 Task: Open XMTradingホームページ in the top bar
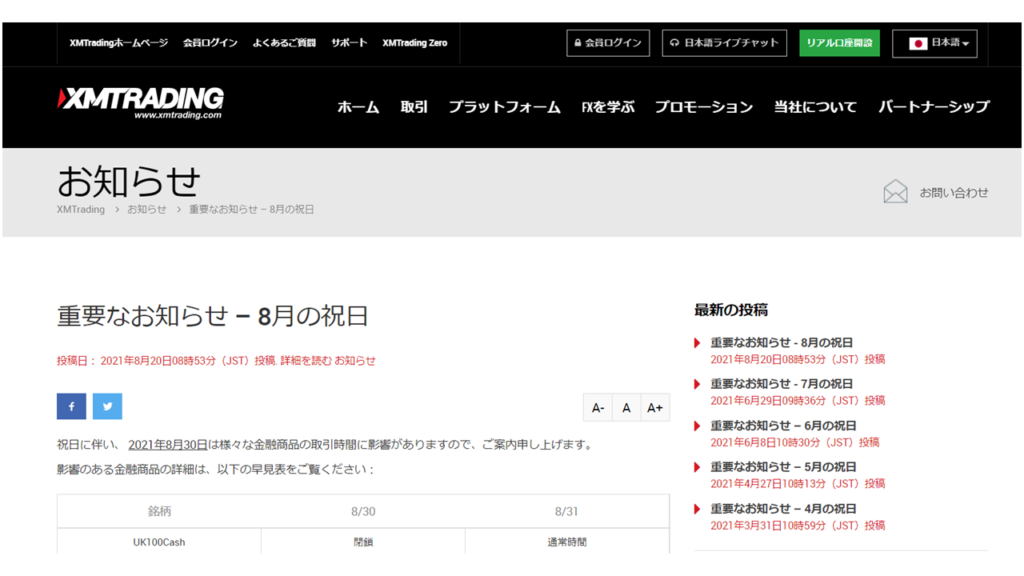pyautogui.click(x=119, y=43)
